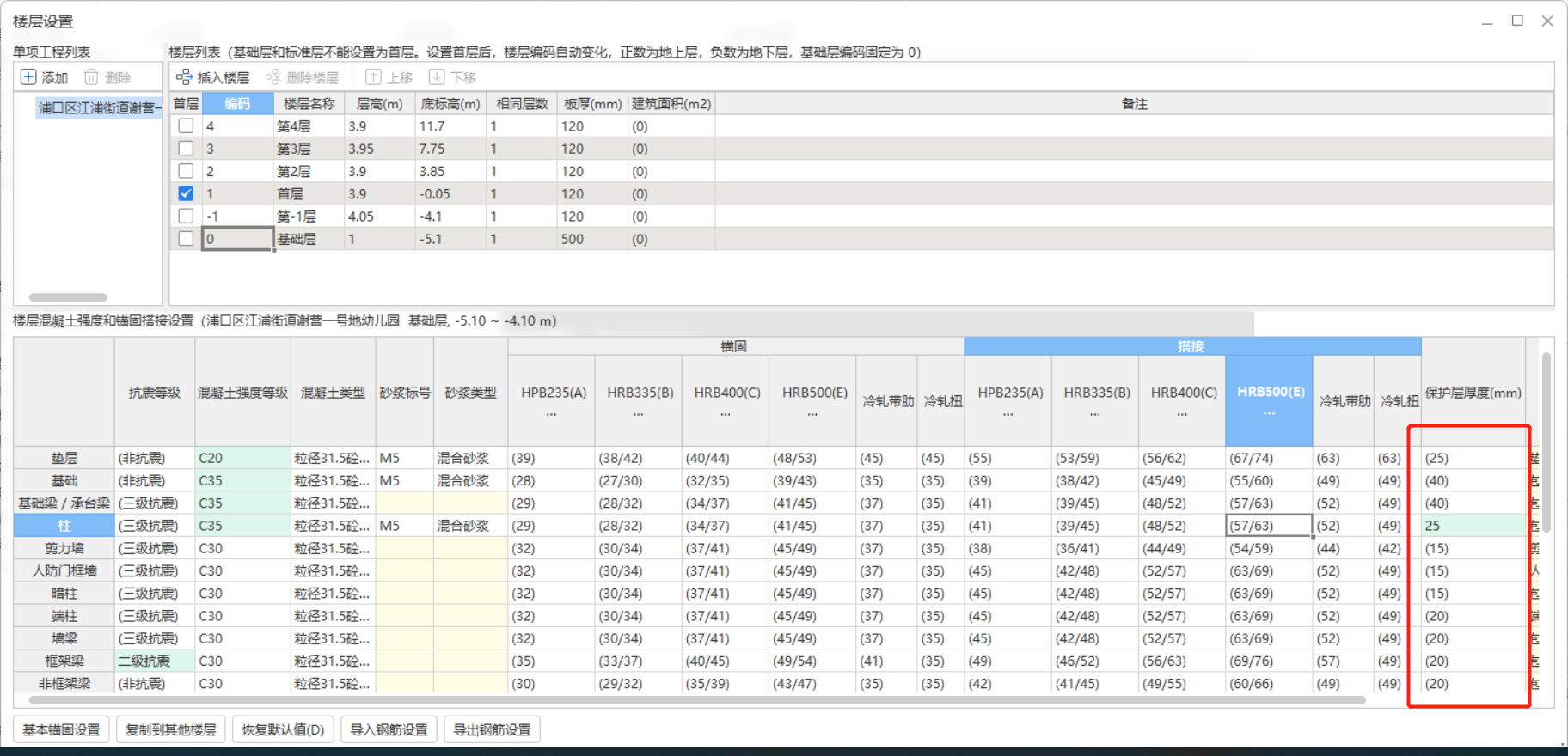Check the 首层 box for floor 3

186,149
